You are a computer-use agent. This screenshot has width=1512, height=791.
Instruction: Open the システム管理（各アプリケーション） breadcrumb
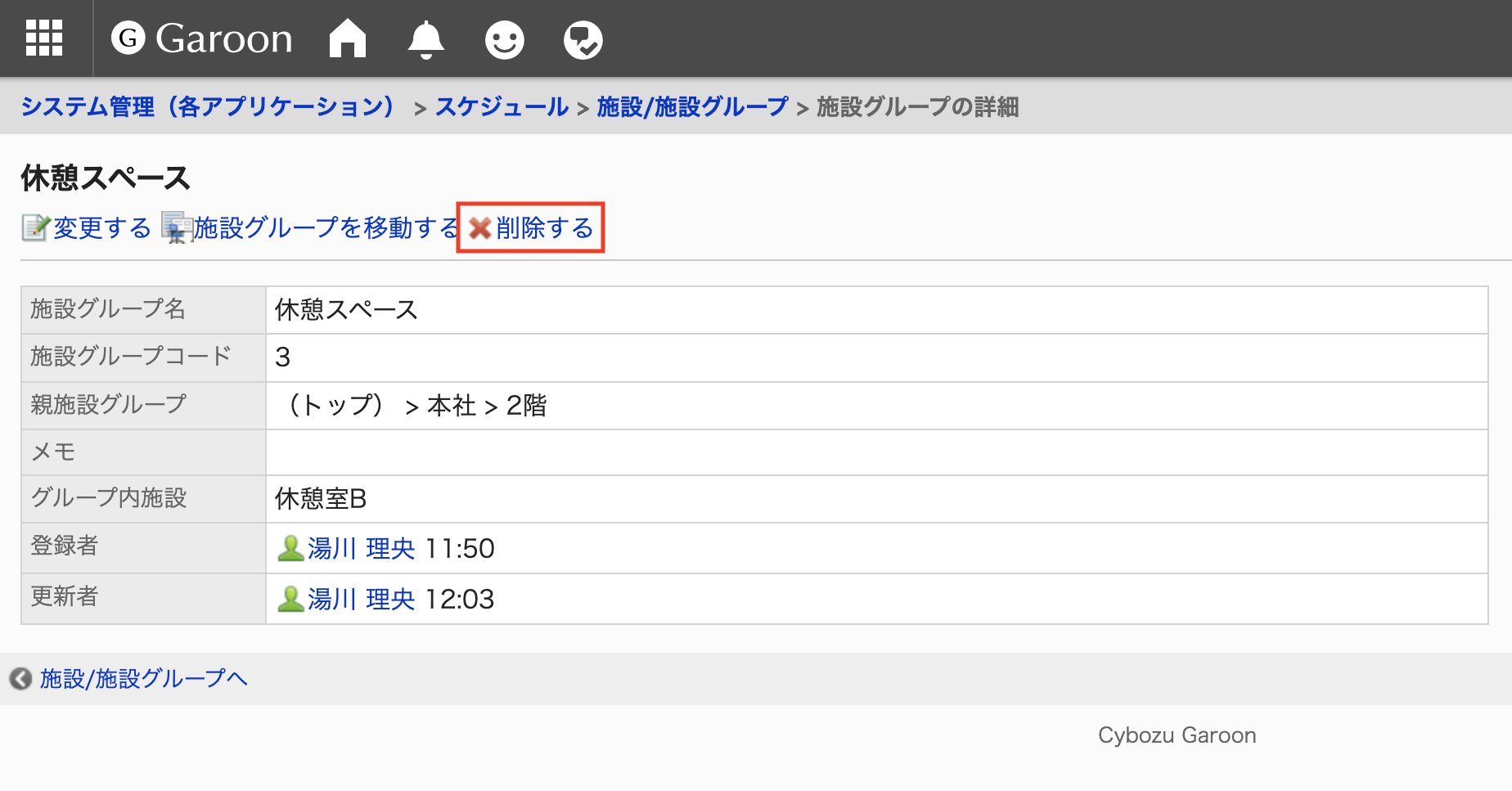[x=208, y=106]
